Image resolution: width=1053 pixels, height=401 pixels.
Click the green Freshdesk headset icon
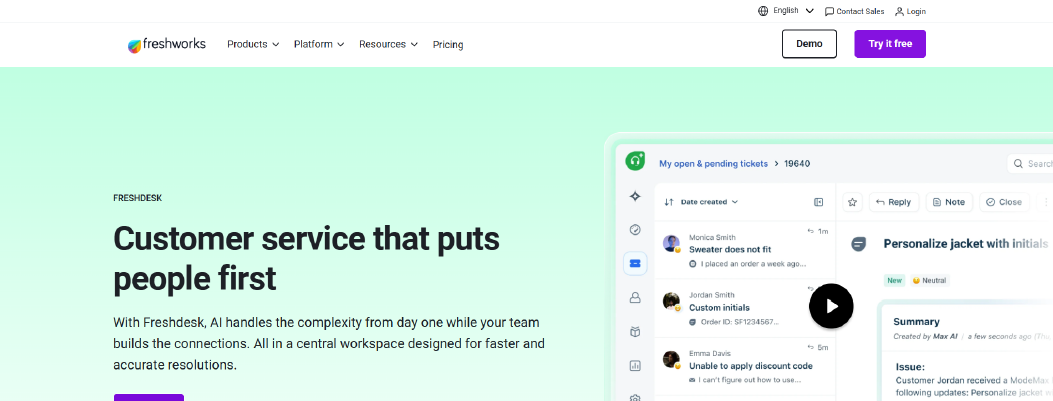(x=635, y=161)
